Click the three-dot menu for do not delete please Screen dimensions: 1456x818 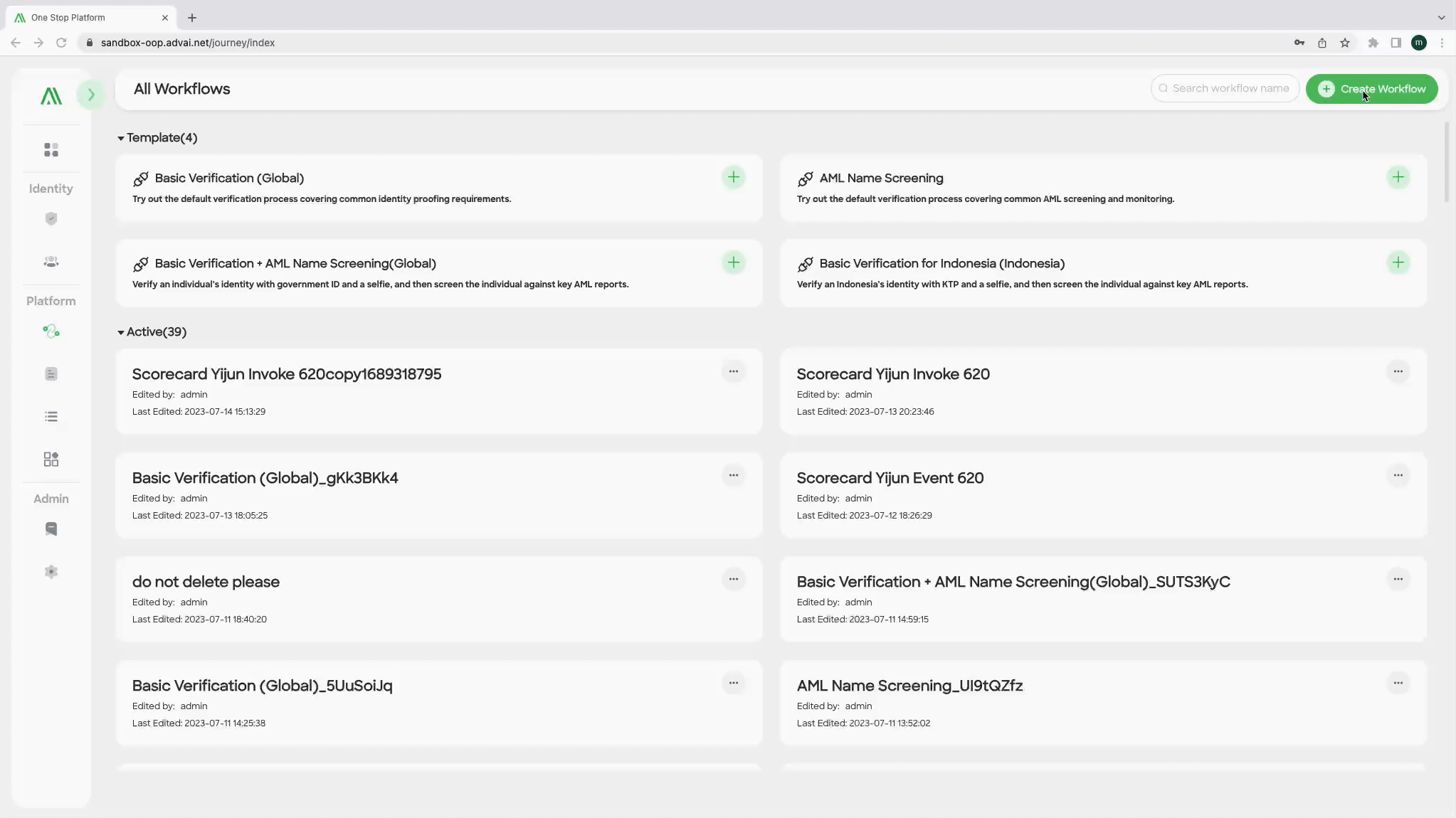pos(733,579)
